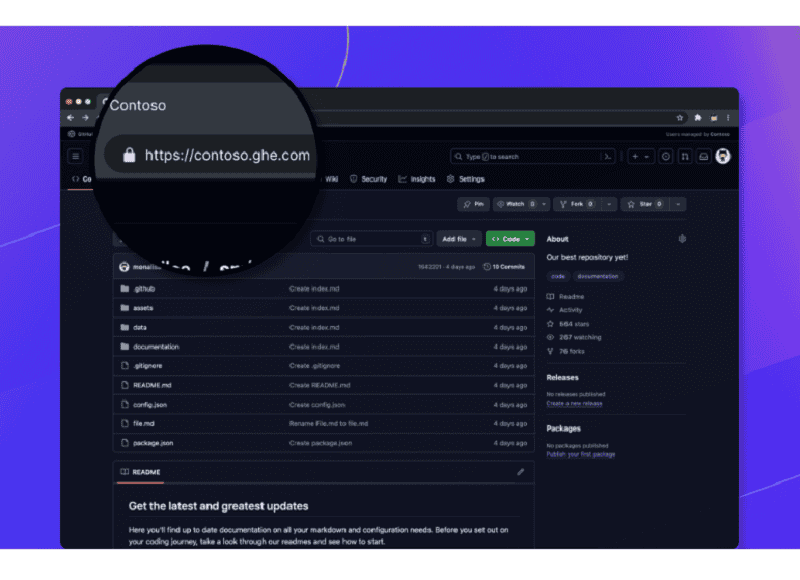Open the package.json file
The image size is (800, 580).
point(153,443)
